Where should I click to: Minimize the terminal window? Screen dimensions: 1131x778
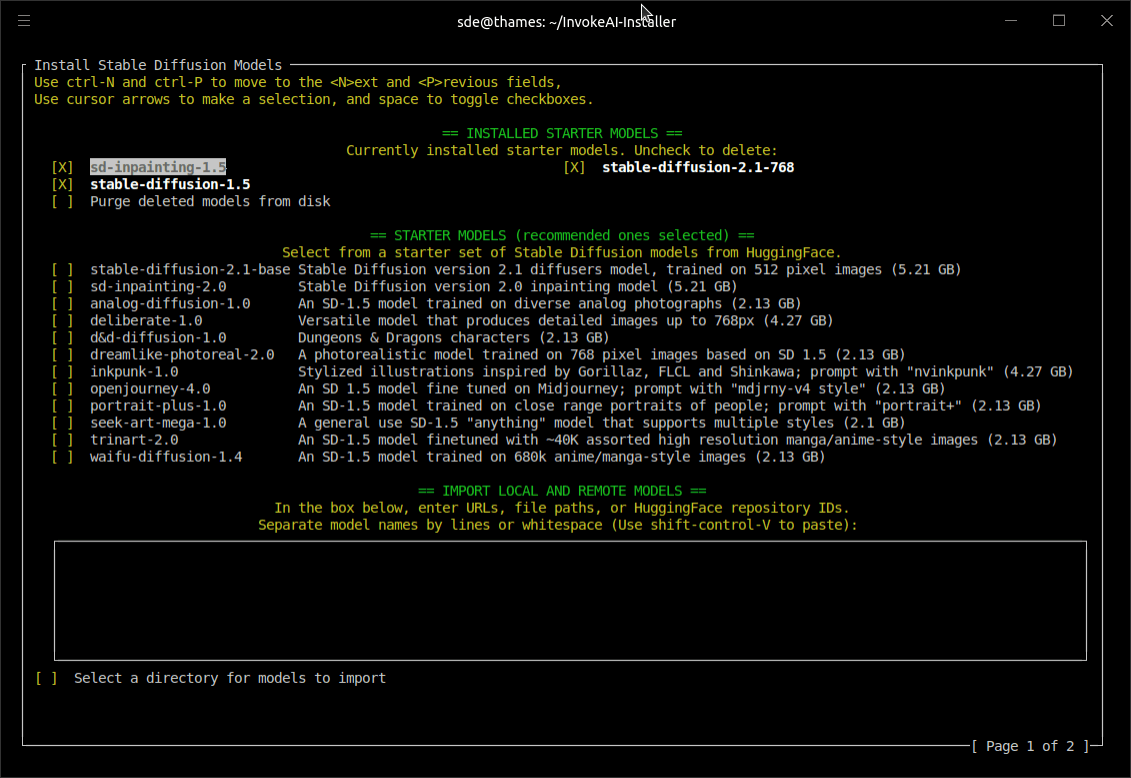pyautogui.click(x=1011, y=21)
